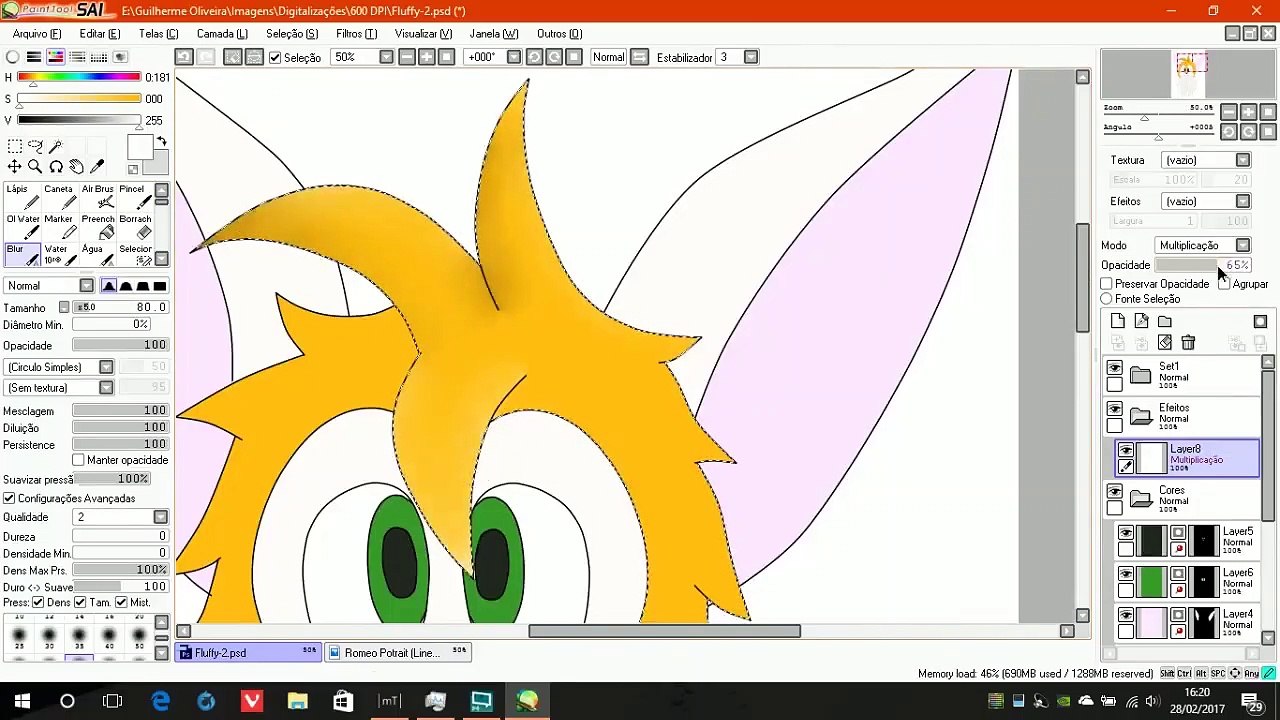Activate the zoom magnifier tool

coord(35,167)
